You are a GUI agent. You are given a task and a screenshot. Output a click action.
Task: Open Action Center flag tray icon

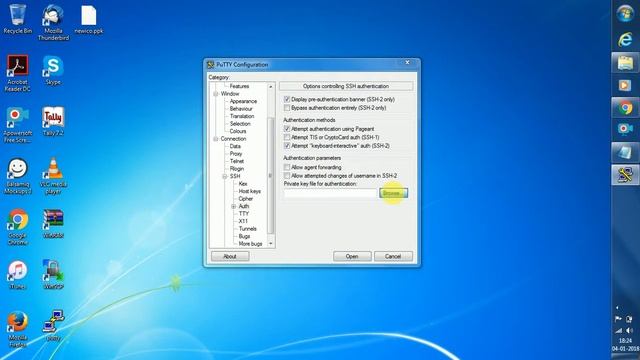pyautogui.click(x=618, y=319)
